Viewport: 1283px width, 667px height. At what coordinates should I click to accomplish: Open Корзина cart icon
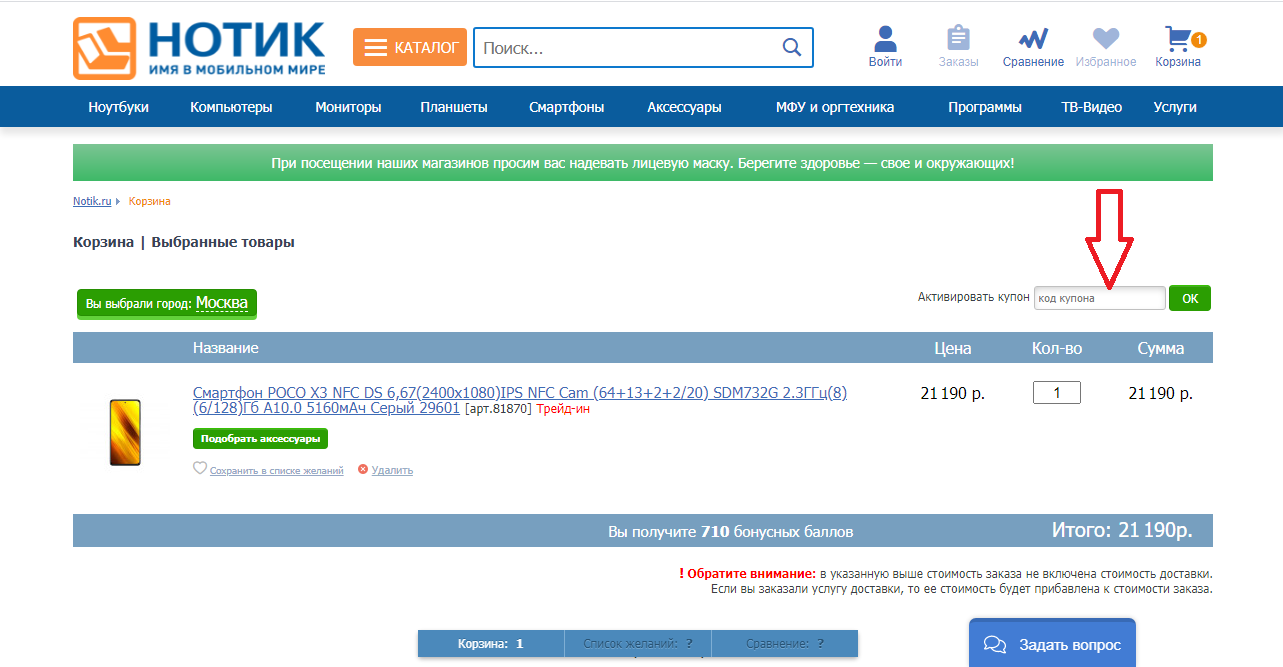pos(1178,39)
